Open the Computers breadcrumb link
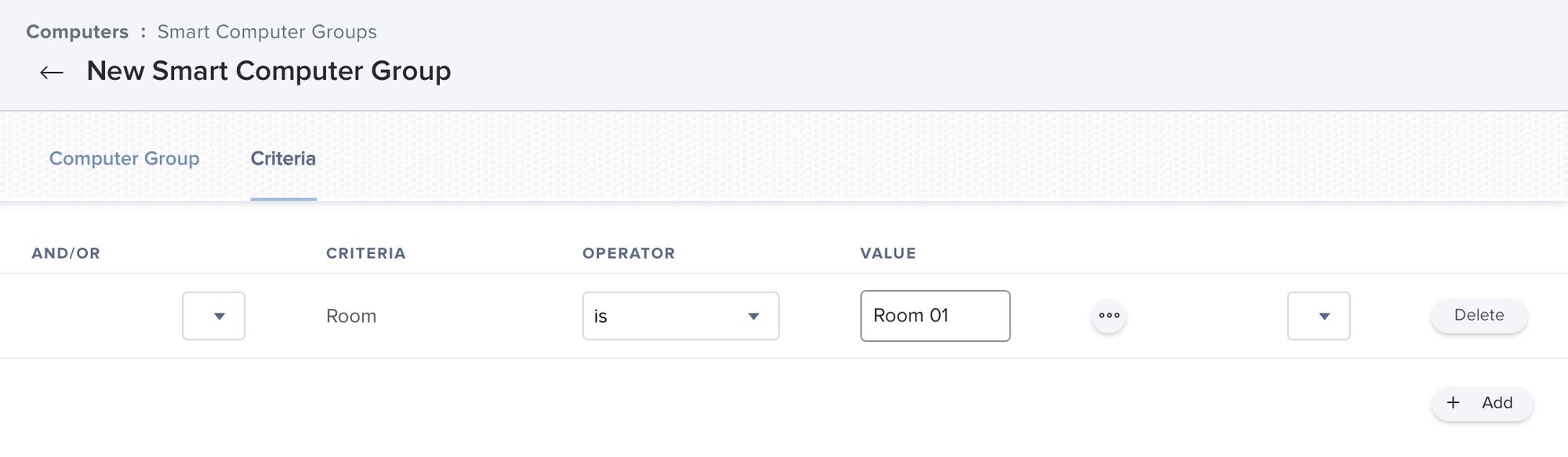 coord(77,32)
